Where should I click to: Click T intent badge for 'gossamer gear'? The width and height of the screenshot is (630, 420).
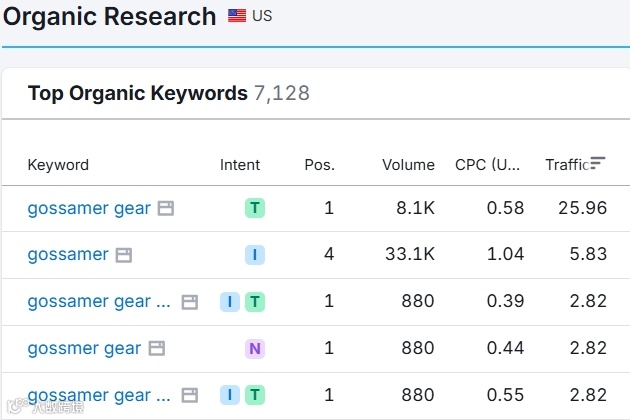255,208
